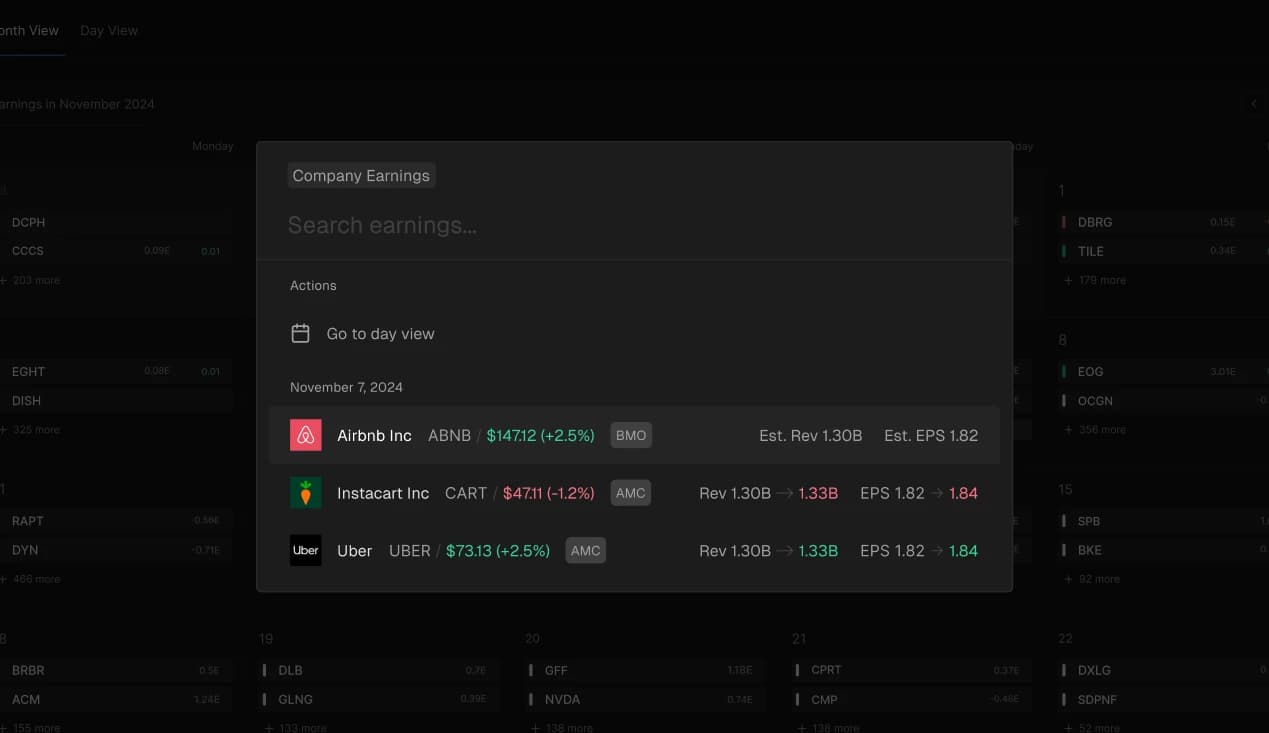Click the BMO badge on Airbnb row
Screen dimensions: 1269x733
(x=631, y=435)
